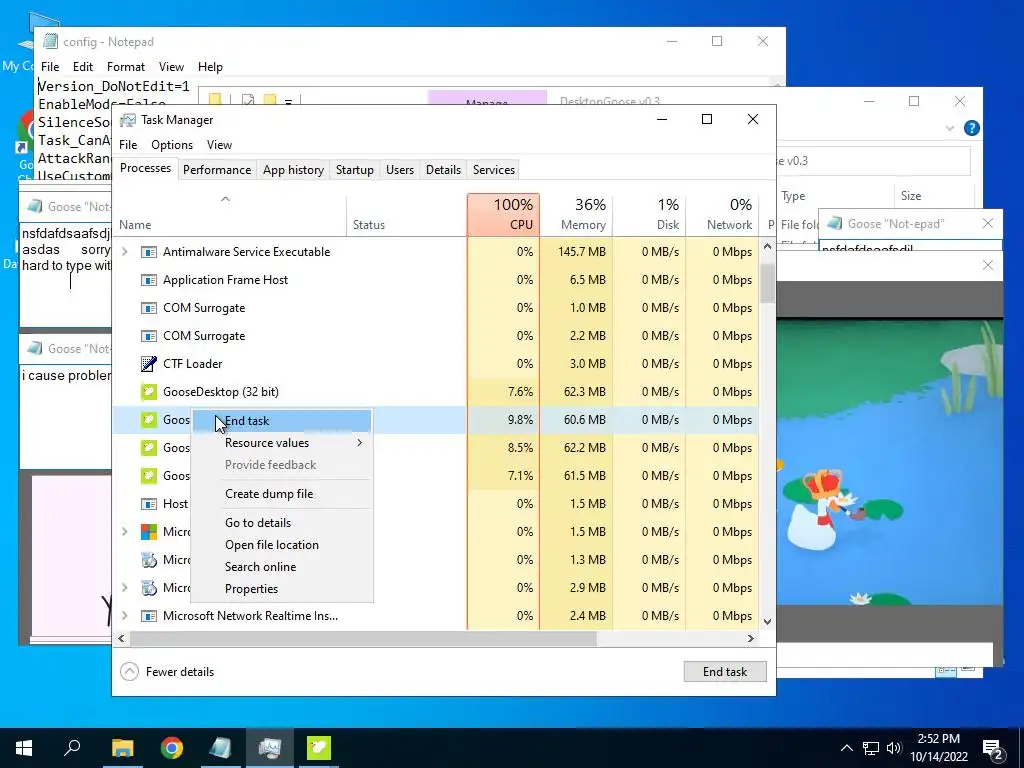Expand the Explorer ribbon chevron

pyautogui.click(x=950, y=129)
